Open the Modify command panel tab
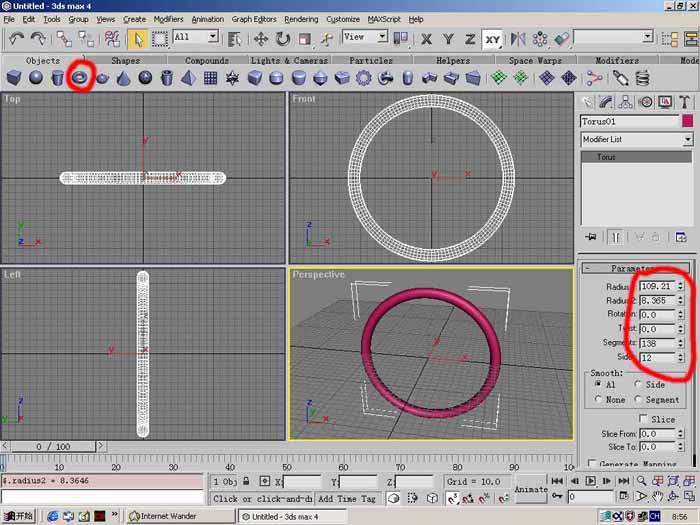Image resolution: width=700 pixels, height=525 pixels. click(606, 102)
